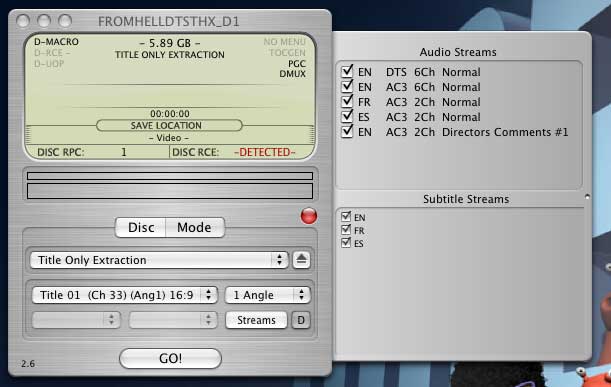Click the eject disc icon button
Screen dimensions: 611x387
(x=301, y=260)
